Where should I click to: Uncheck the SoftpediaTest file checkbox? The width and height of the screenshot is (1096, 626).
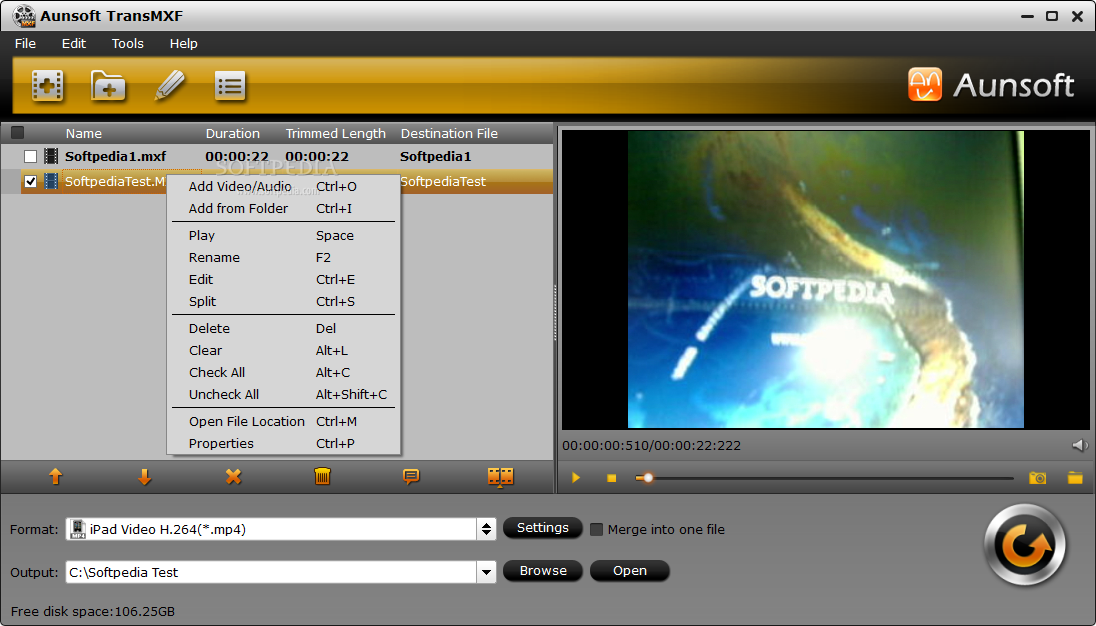(x=30, y=182)
